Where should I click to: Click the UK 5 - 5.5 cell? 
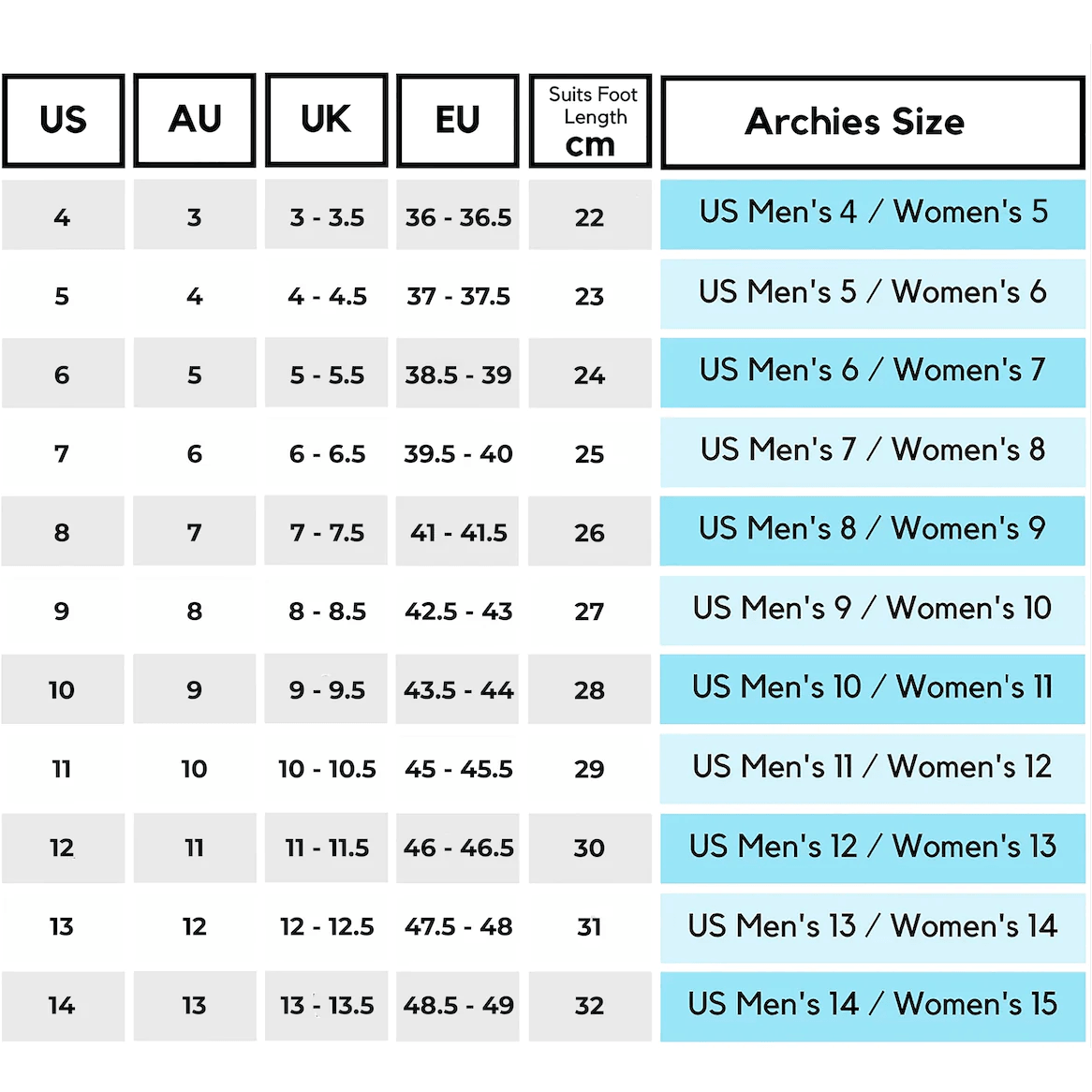327,376
